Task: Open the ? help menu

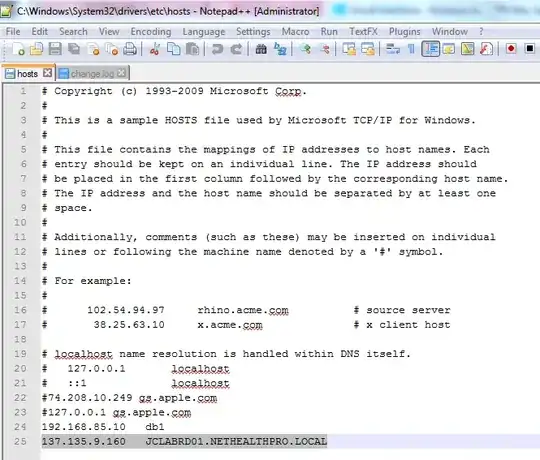Action: coord(481,32)
